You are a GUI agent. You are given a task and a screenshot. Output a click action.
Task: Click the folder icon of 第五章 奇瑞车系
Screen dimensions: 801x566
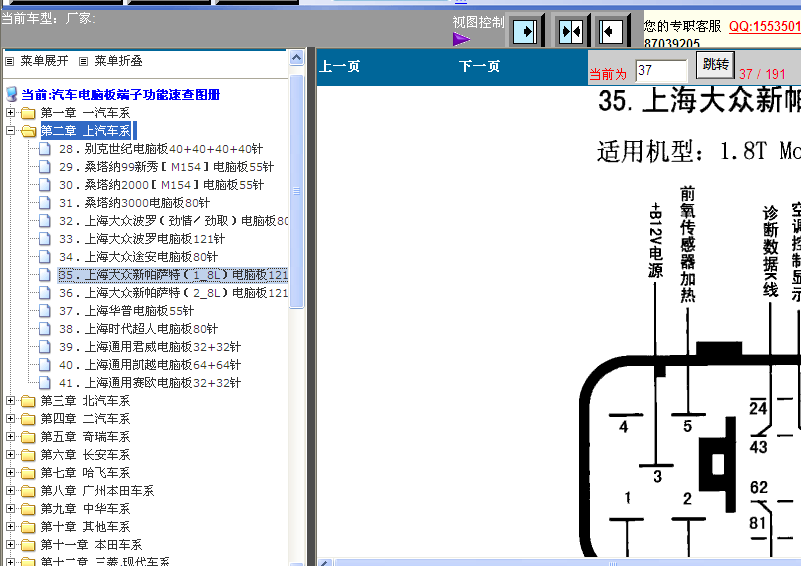pos(28,437)
